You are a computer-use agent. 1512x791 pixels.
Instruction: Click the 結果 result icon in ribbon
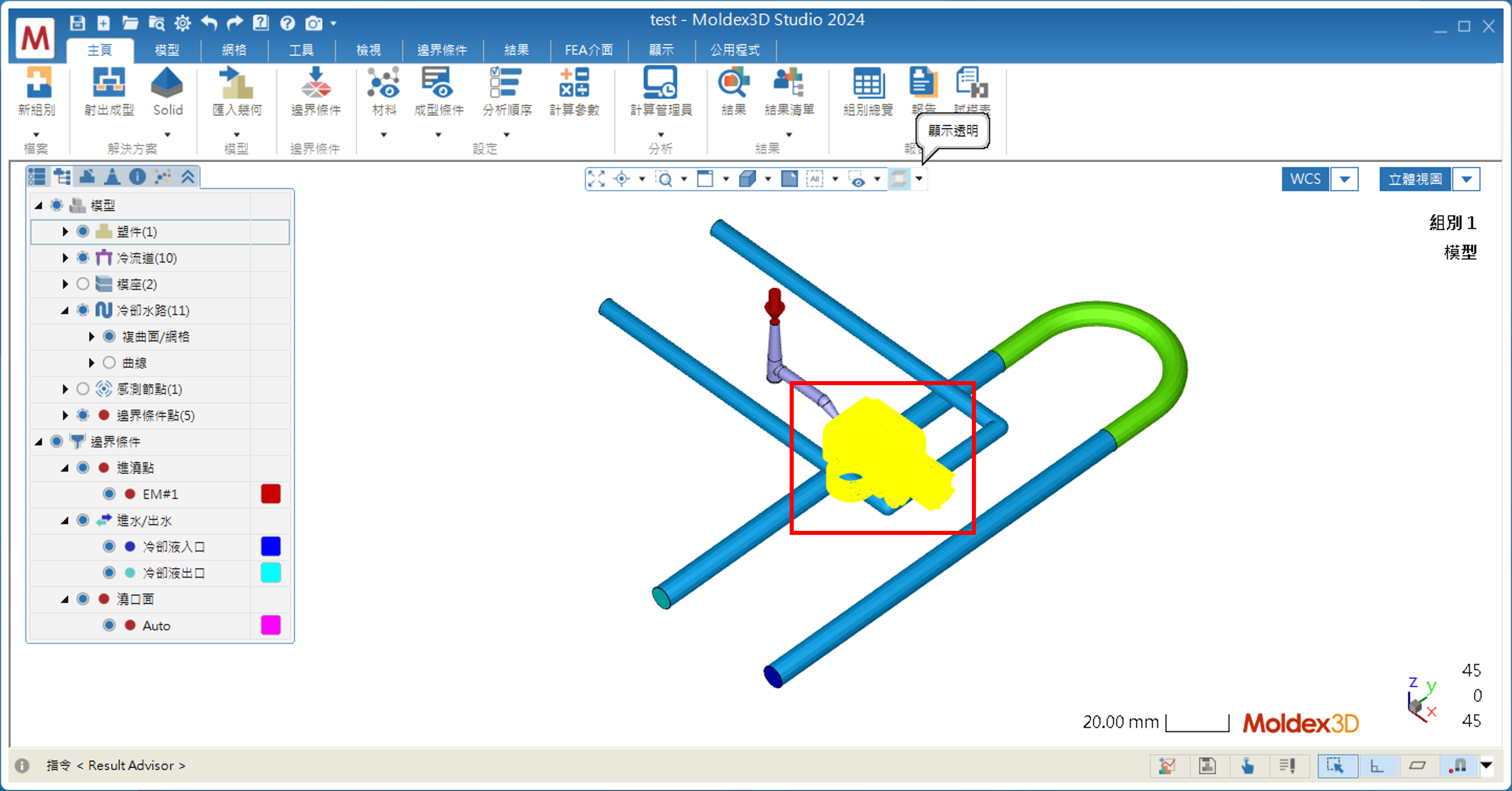734,82
